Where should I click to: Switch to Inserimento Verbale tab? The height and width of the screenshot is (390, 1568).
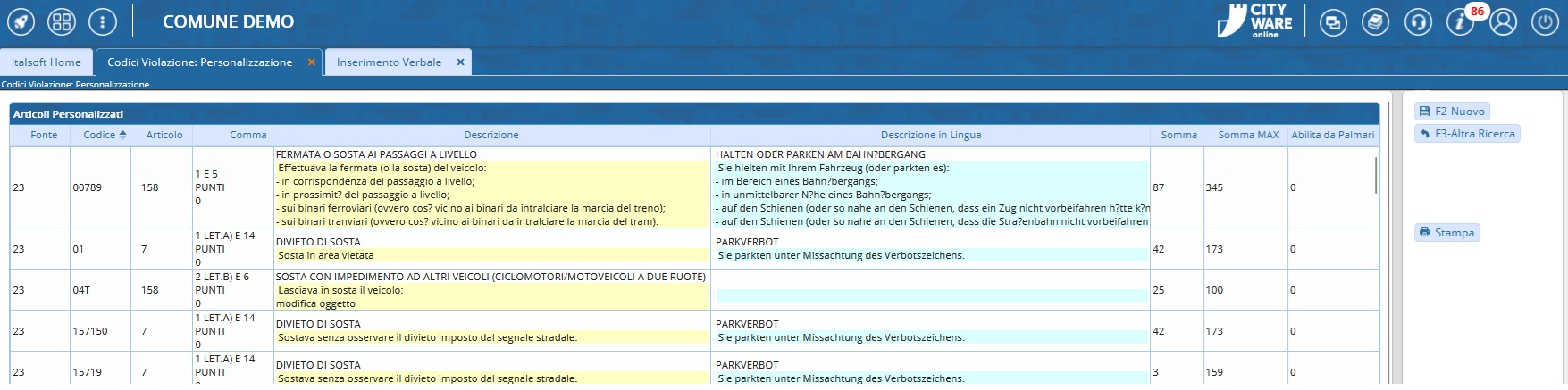[x=389, y=62]
